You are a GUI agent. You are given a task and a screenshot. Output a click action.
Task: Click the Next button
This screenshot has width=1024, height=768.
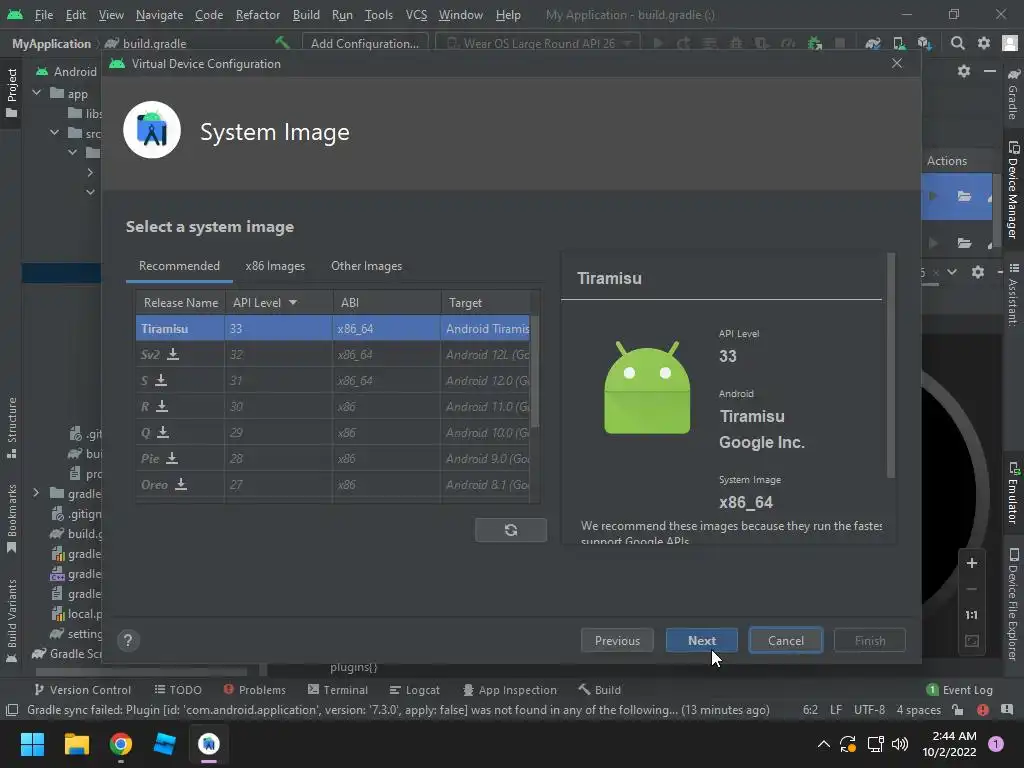tap(701, 641)
